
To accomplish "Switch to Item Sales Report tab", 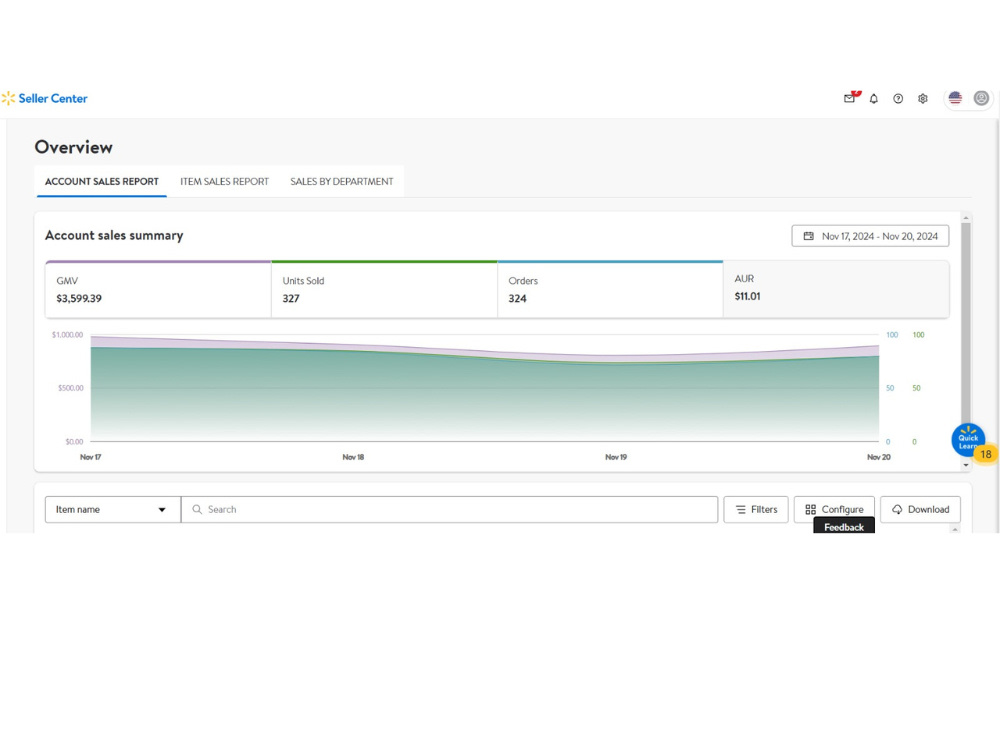I will (224, 182).
